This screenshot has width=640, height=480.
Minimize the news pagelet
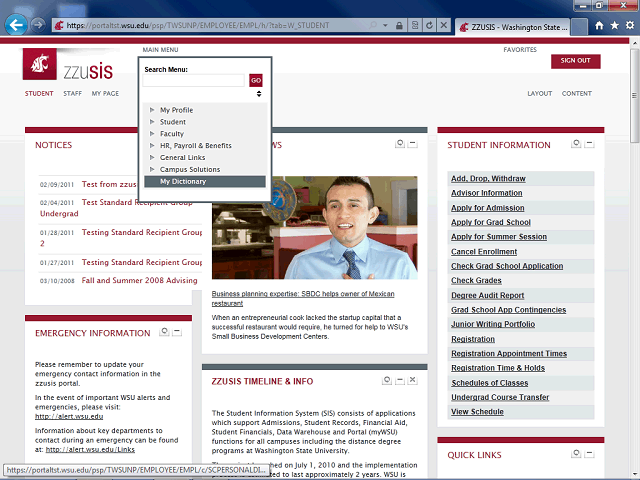(413, 144)
